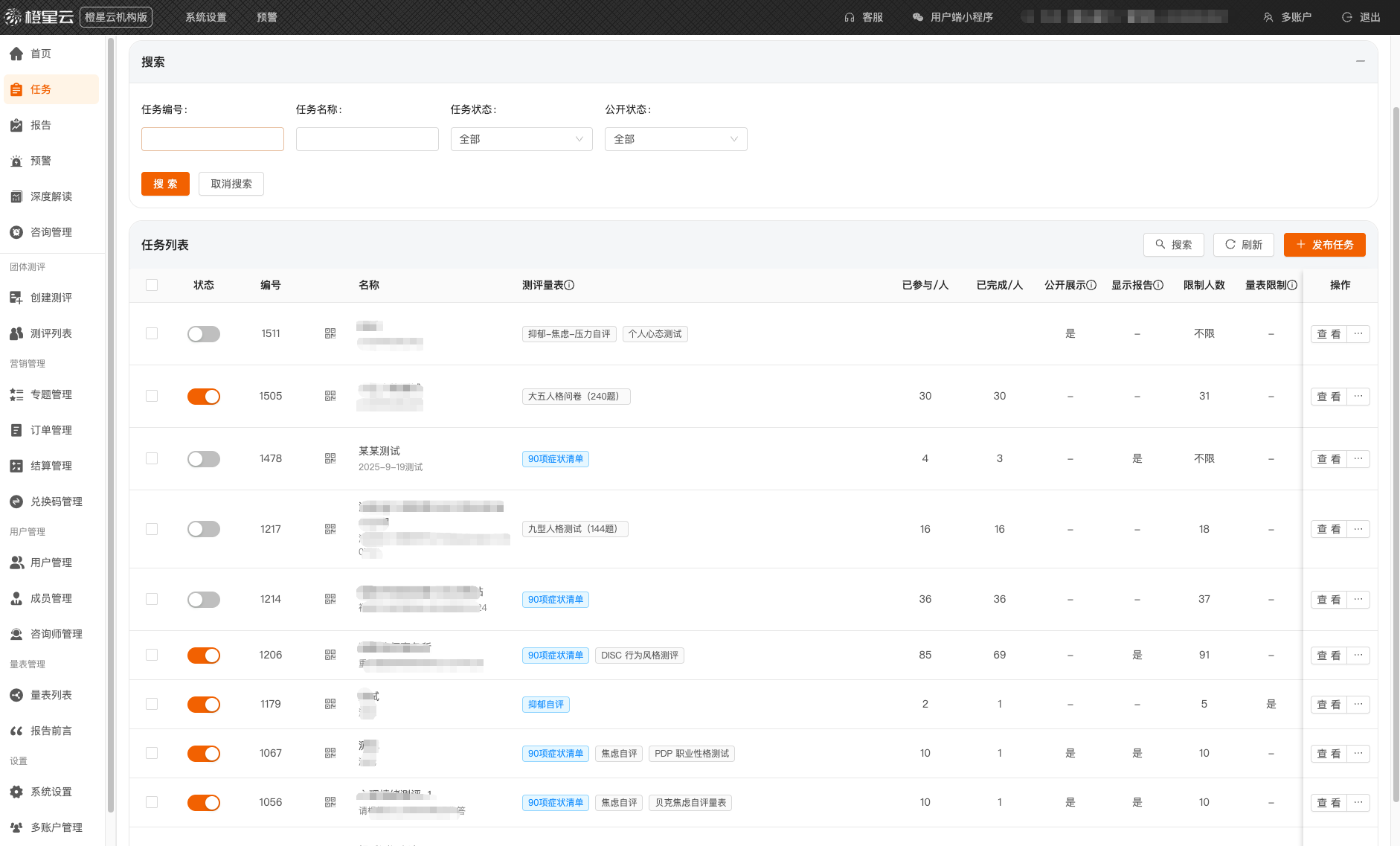Go to 测评列表 in the sidebar
Image resolution: width=1400 pixels, height=846 pixels.
click(x=51, y=333)
